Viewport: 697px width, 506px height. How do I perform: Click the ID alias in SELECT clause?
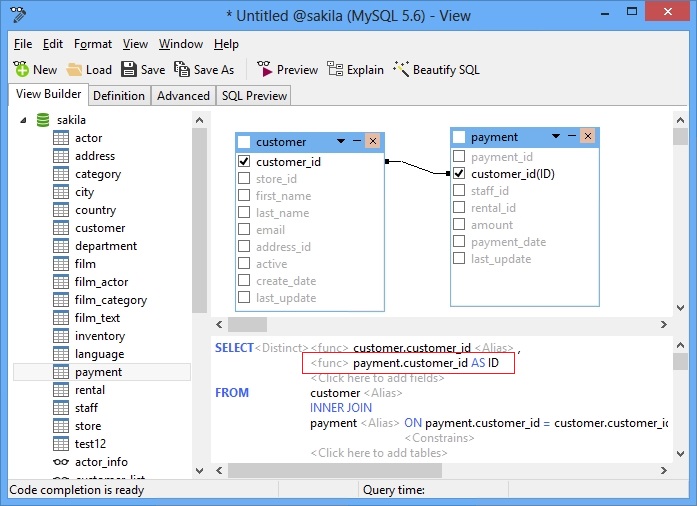[x=493, y=363]
